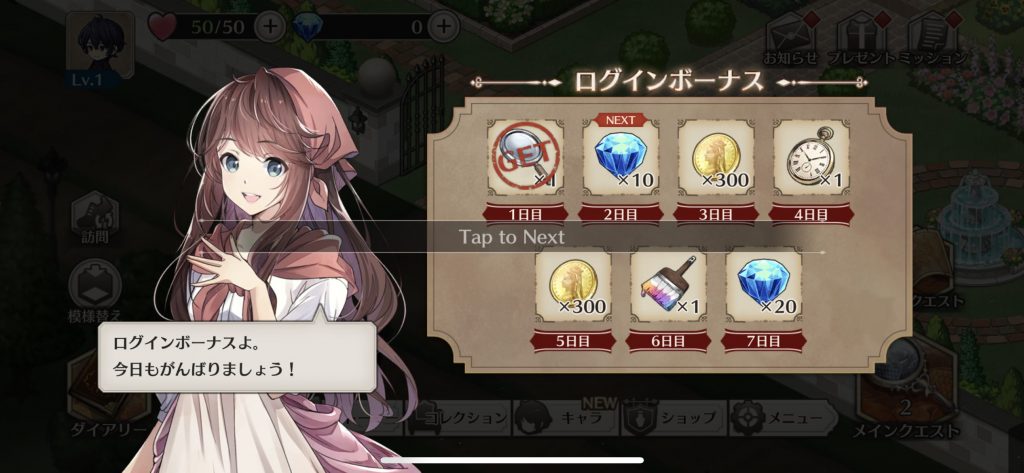Image resolution: width=1024 pixels, height=473 pixels.
Task: Open the お知らせ notices envelope icon
Action: (x=790, y=37)
